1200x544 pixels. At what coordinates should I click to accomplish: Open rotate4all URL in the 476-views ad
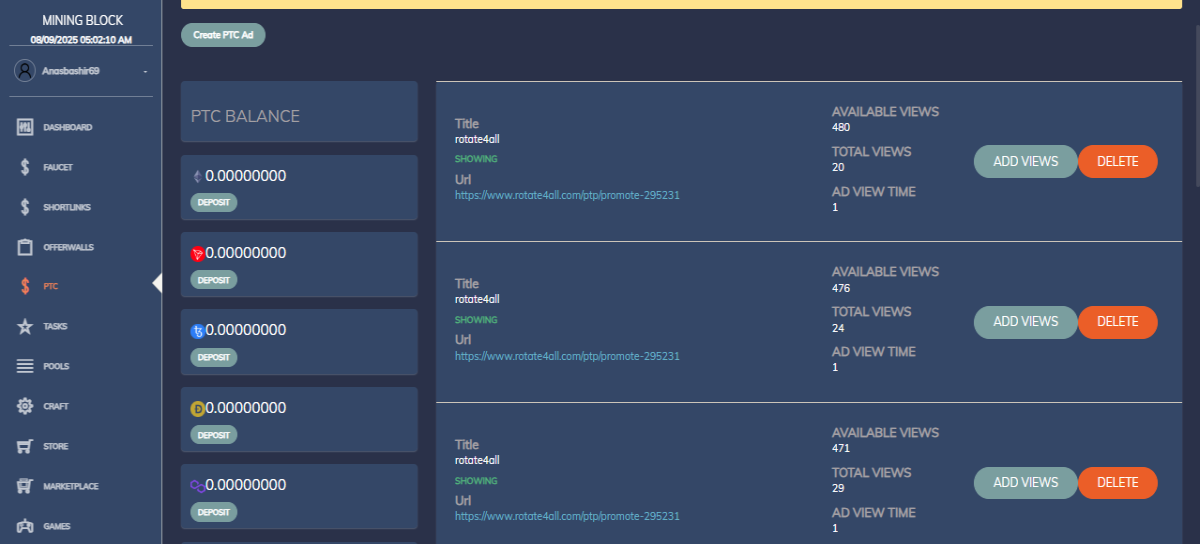[x=567, y=356]
